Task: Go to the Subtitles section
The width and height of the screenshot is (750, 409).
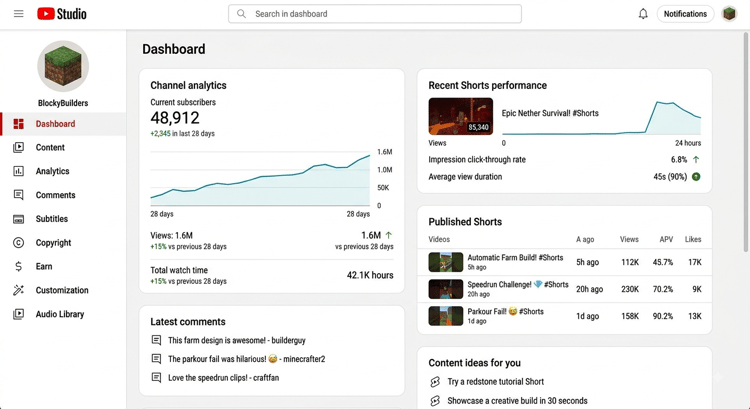Action: click(x=63, y=219)
